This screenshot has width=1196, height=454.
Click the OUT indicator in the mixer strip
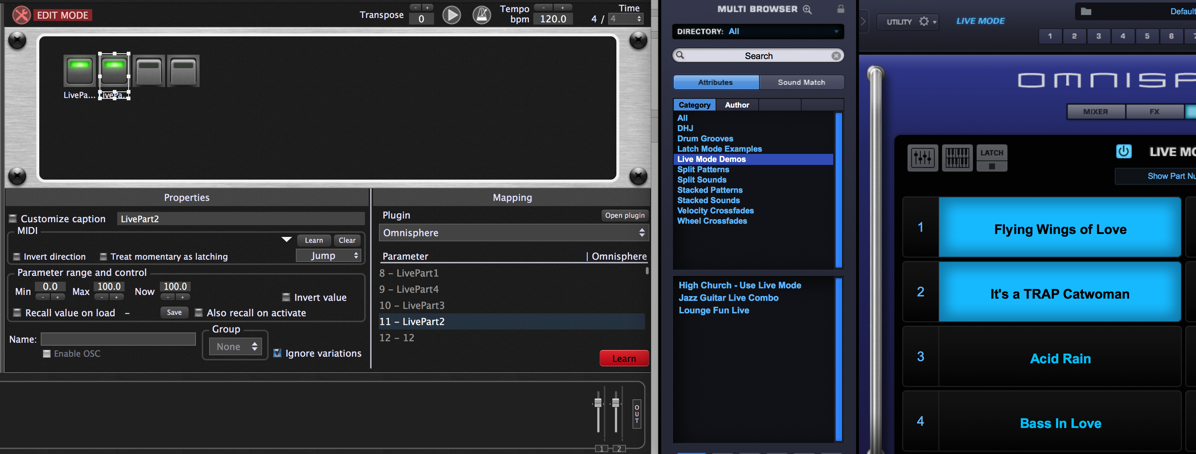click(637, 414)
